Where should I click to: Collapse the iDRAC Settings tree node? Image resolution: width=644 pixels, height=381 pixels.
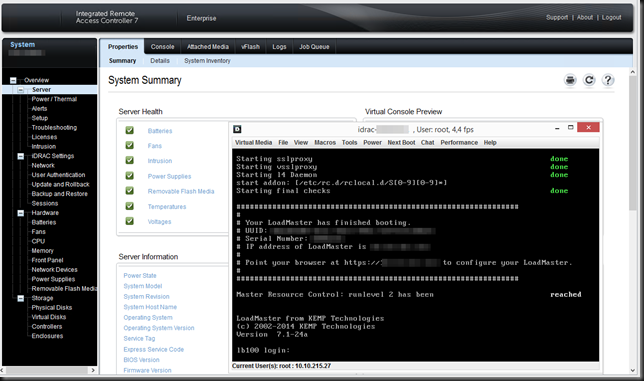point(21,156)
